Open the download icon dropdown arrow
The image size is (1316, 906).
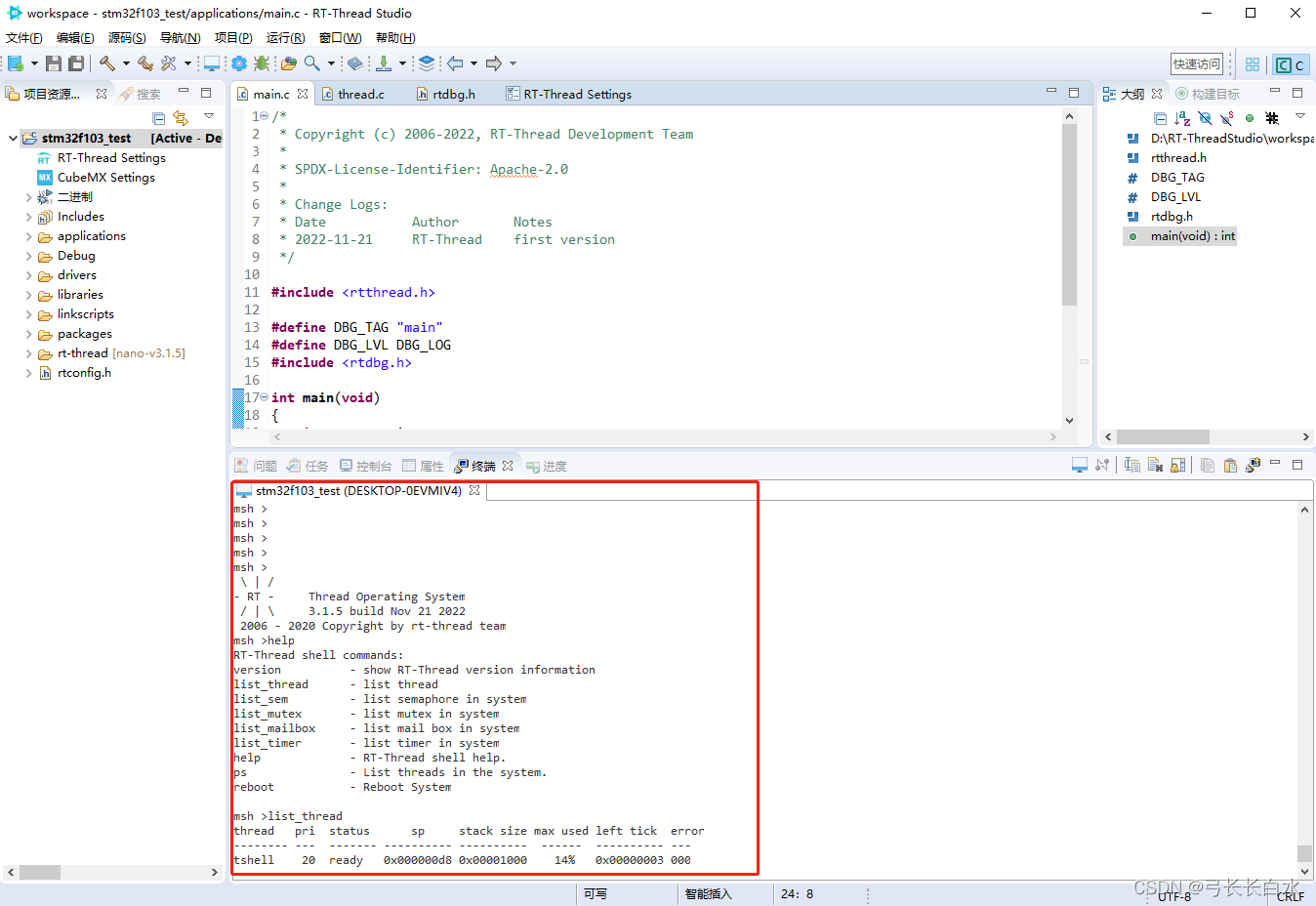coord(402,63)
